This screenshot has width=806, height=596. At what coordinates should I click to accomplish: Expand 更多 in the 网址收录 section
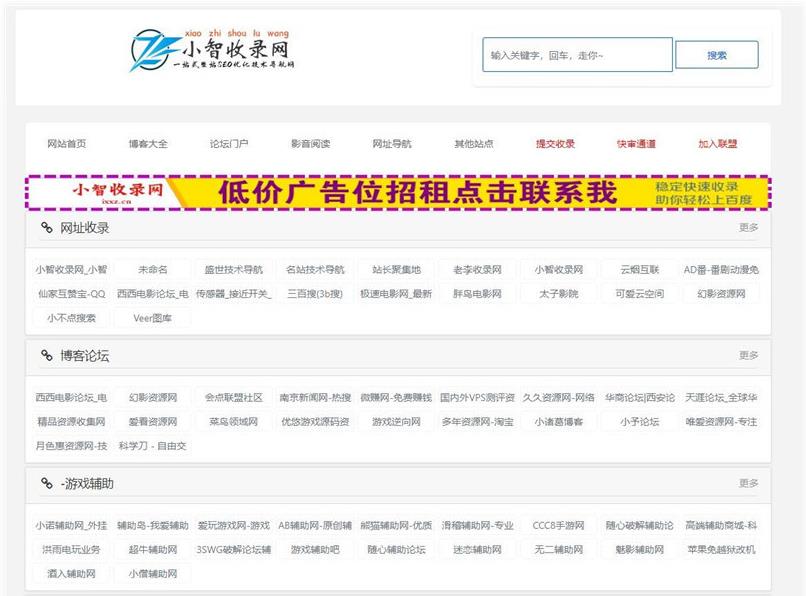click(x=748, y=228)
